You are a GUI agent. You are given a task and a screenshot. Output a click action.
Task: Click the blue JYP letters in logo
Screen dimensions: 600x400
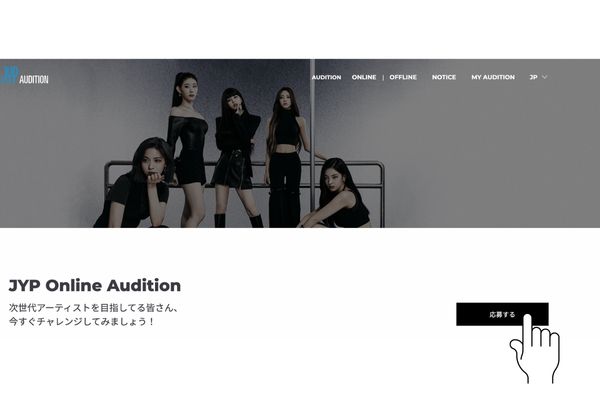[10, 75]
